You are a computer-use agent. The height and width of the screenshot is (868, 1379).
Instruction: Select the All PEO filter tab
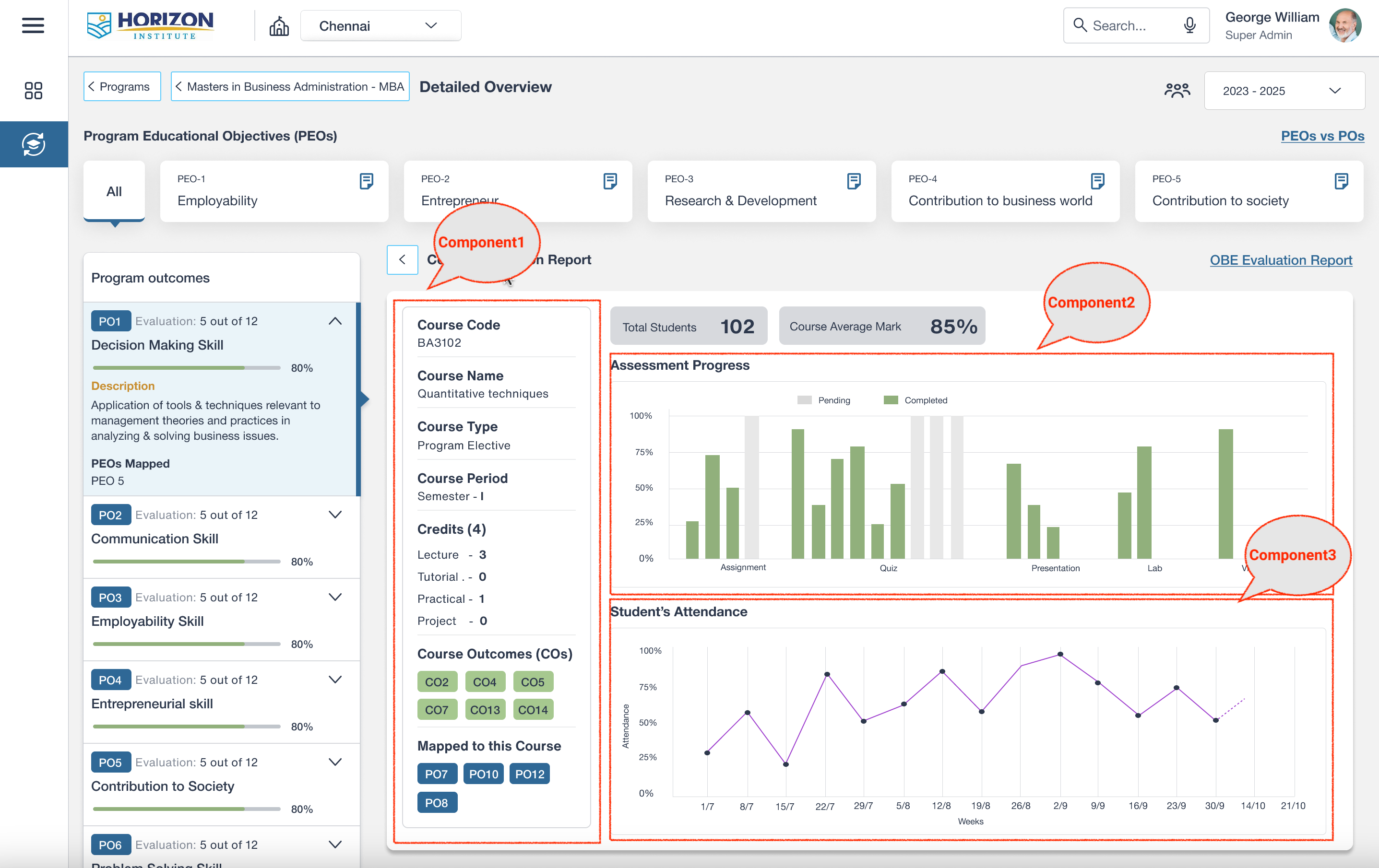click(113, 192)
